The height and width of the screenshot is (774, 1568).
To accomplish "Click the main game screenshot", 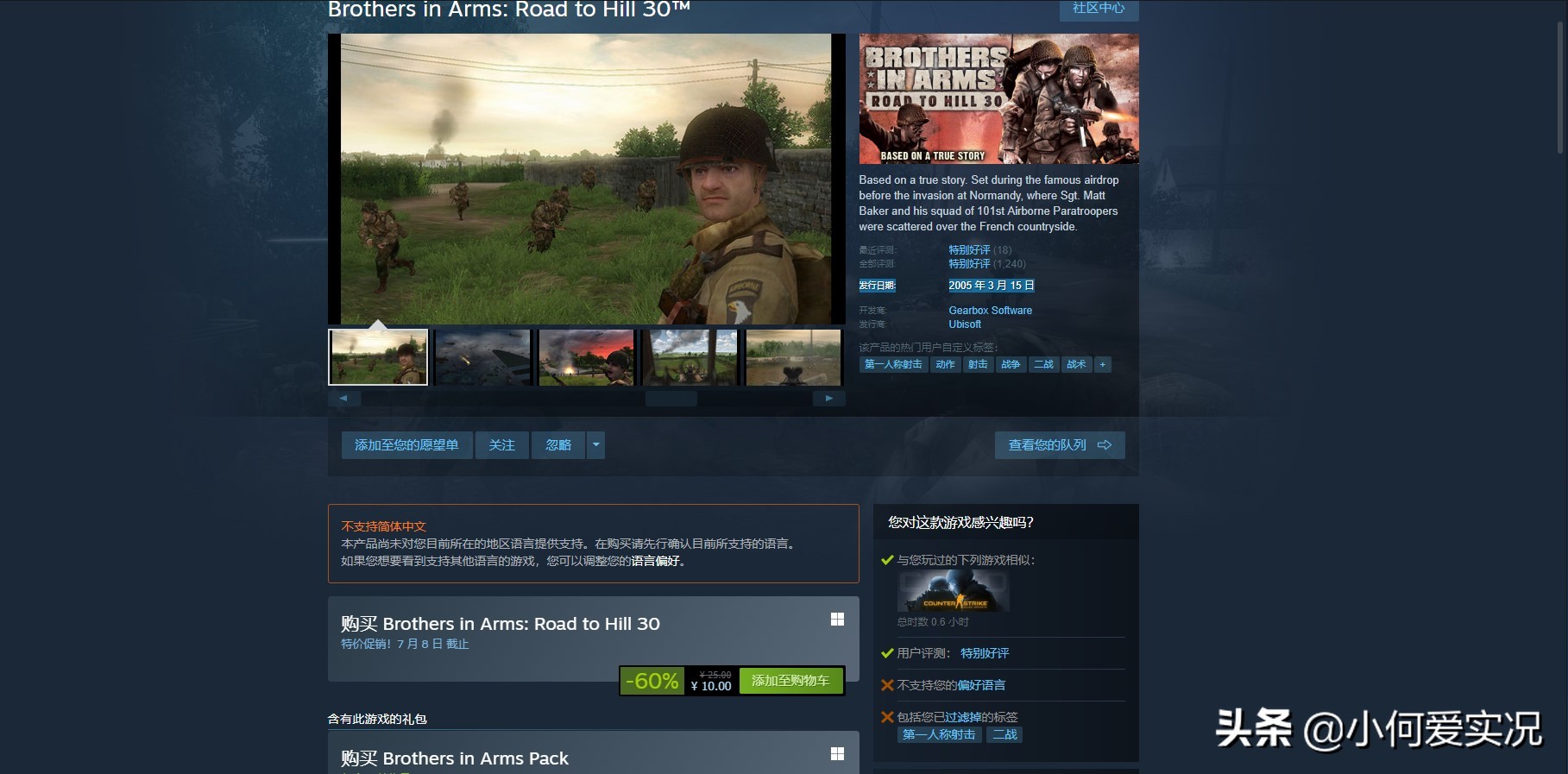I will point(586,179).
